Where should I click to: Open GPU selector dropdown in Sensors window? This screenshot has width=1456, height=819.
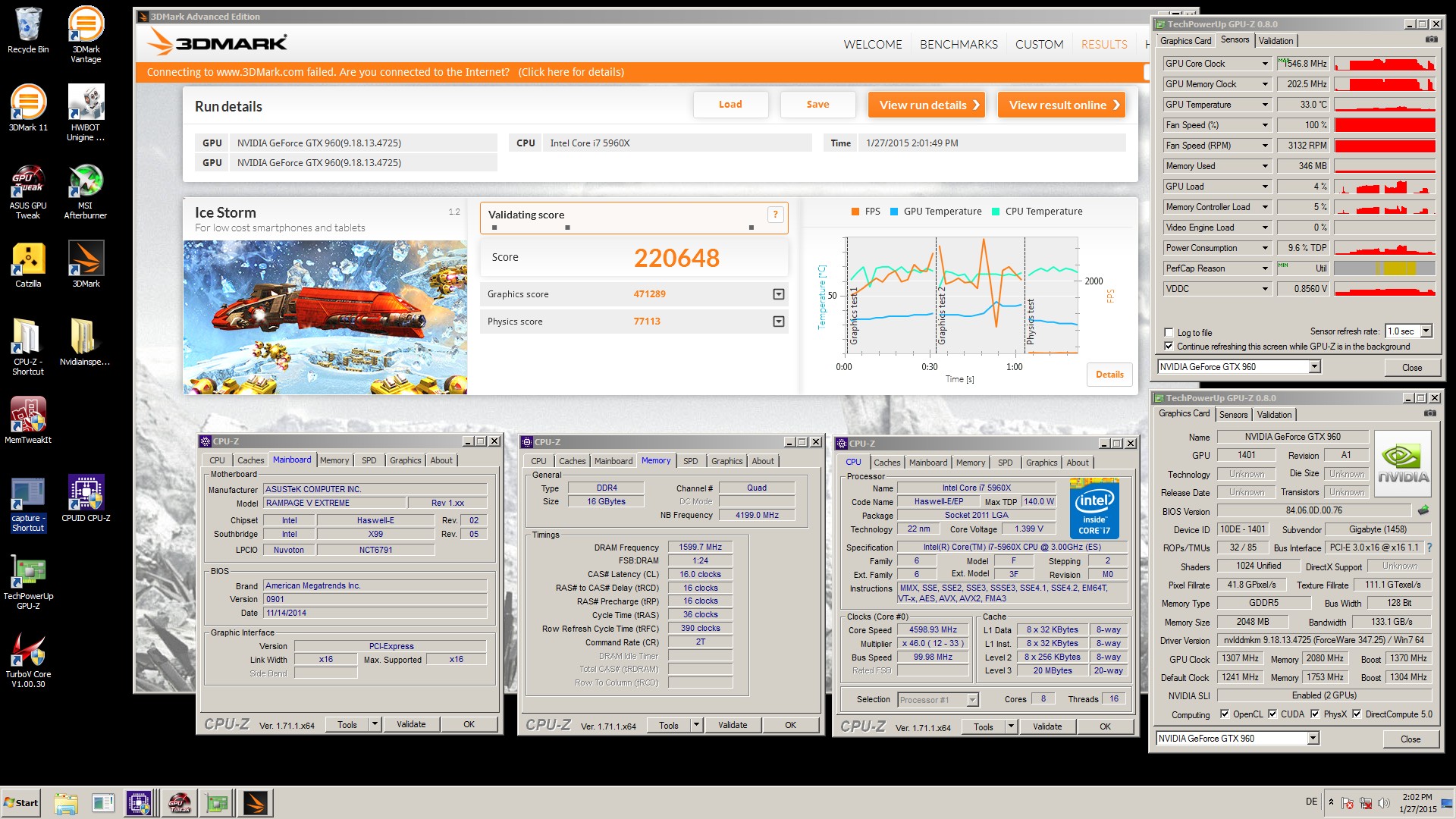pyautogui.click(x=1314, y=367)
